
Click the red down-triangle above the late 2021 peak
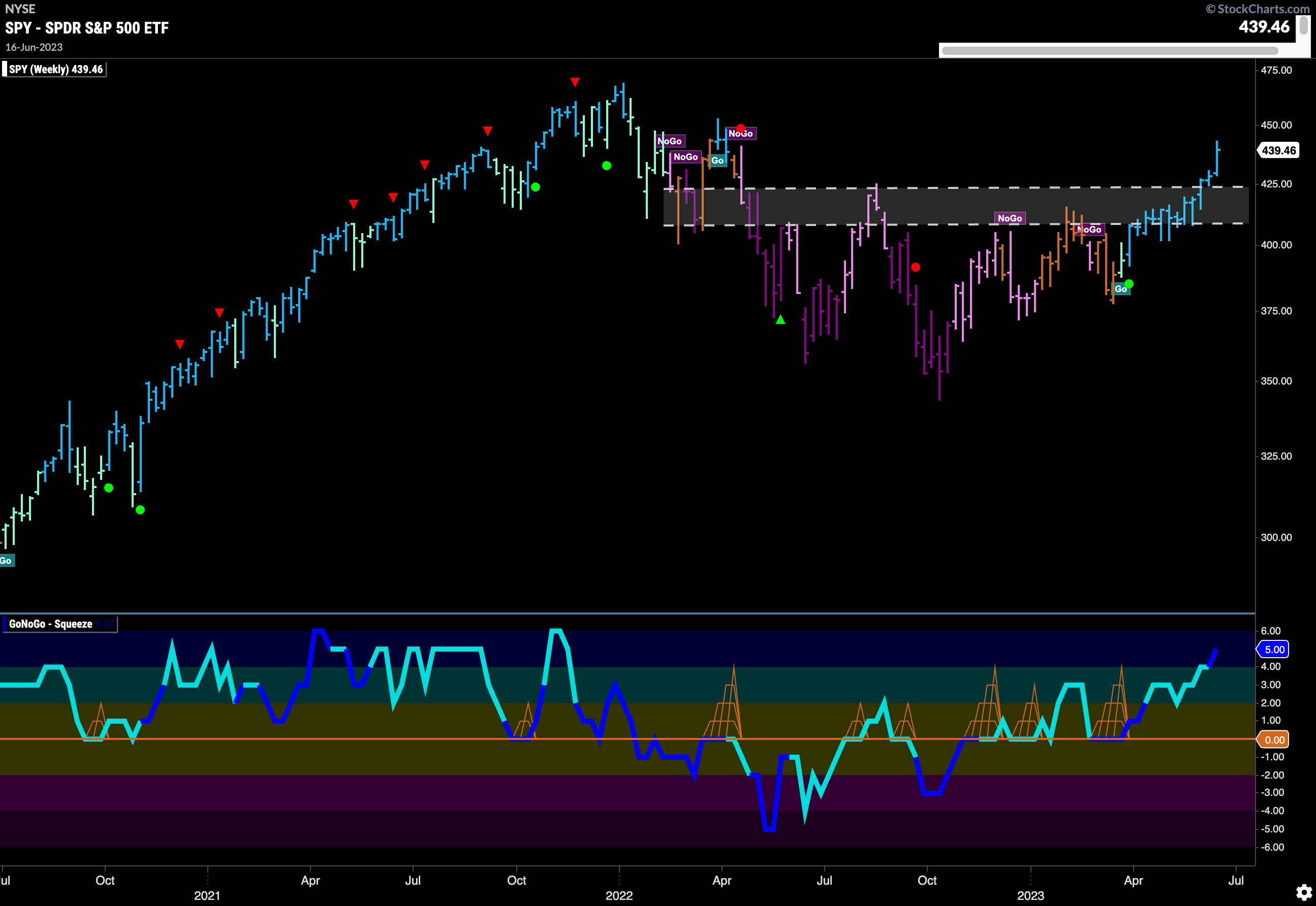[x=575, y=82]
